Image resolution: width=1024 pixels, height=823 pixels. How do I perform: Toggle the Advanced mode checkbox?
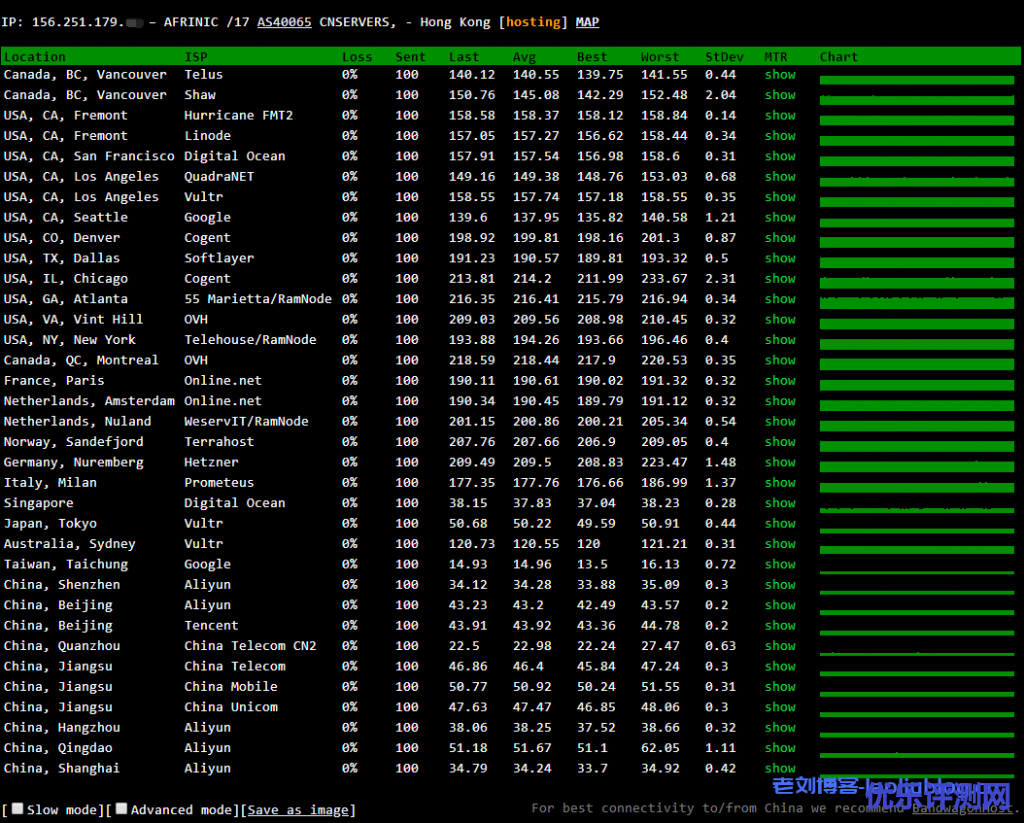tap(121, 809)
